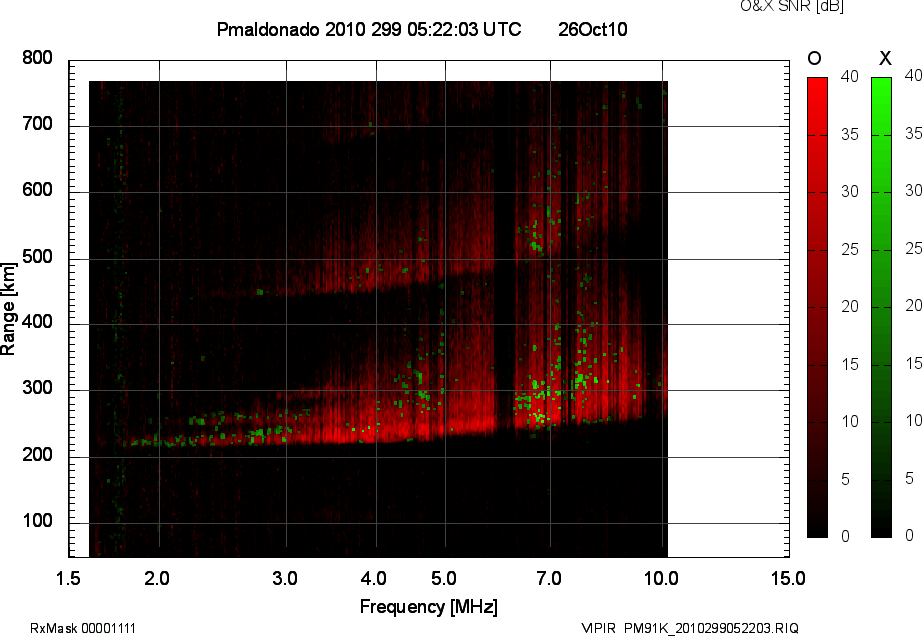Click the green X-mode SNR colorbar
This screenshot has height=636, width=922.
click(x=881, y=307)
